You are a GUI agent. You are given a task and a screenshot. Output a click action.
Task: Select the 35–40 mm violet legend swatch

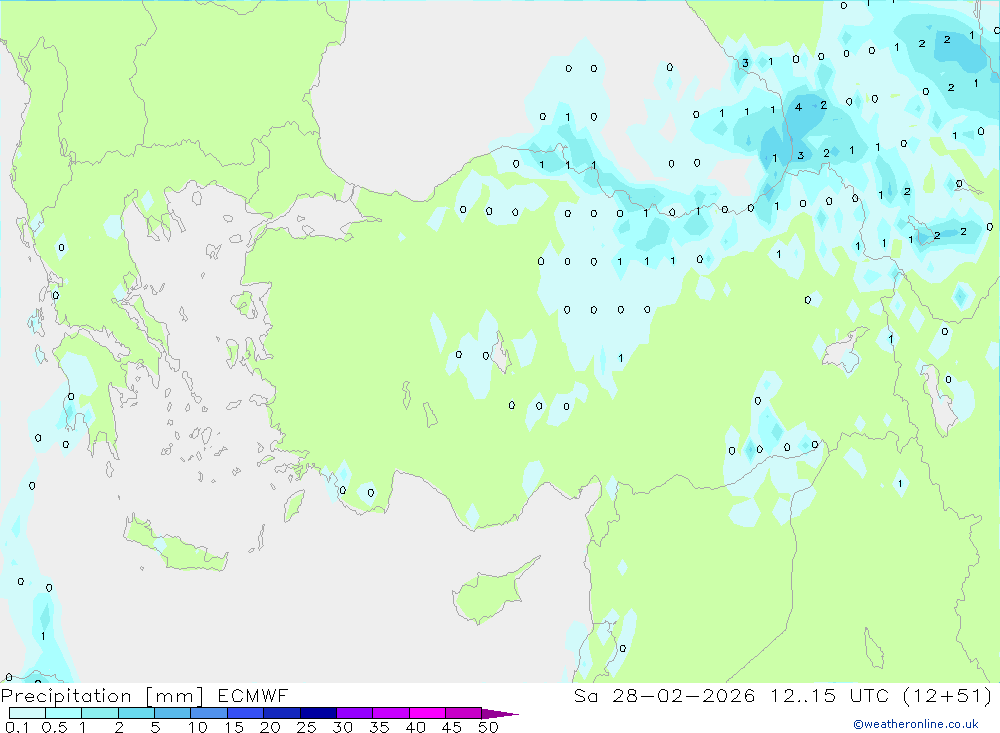tap(391, 713)
